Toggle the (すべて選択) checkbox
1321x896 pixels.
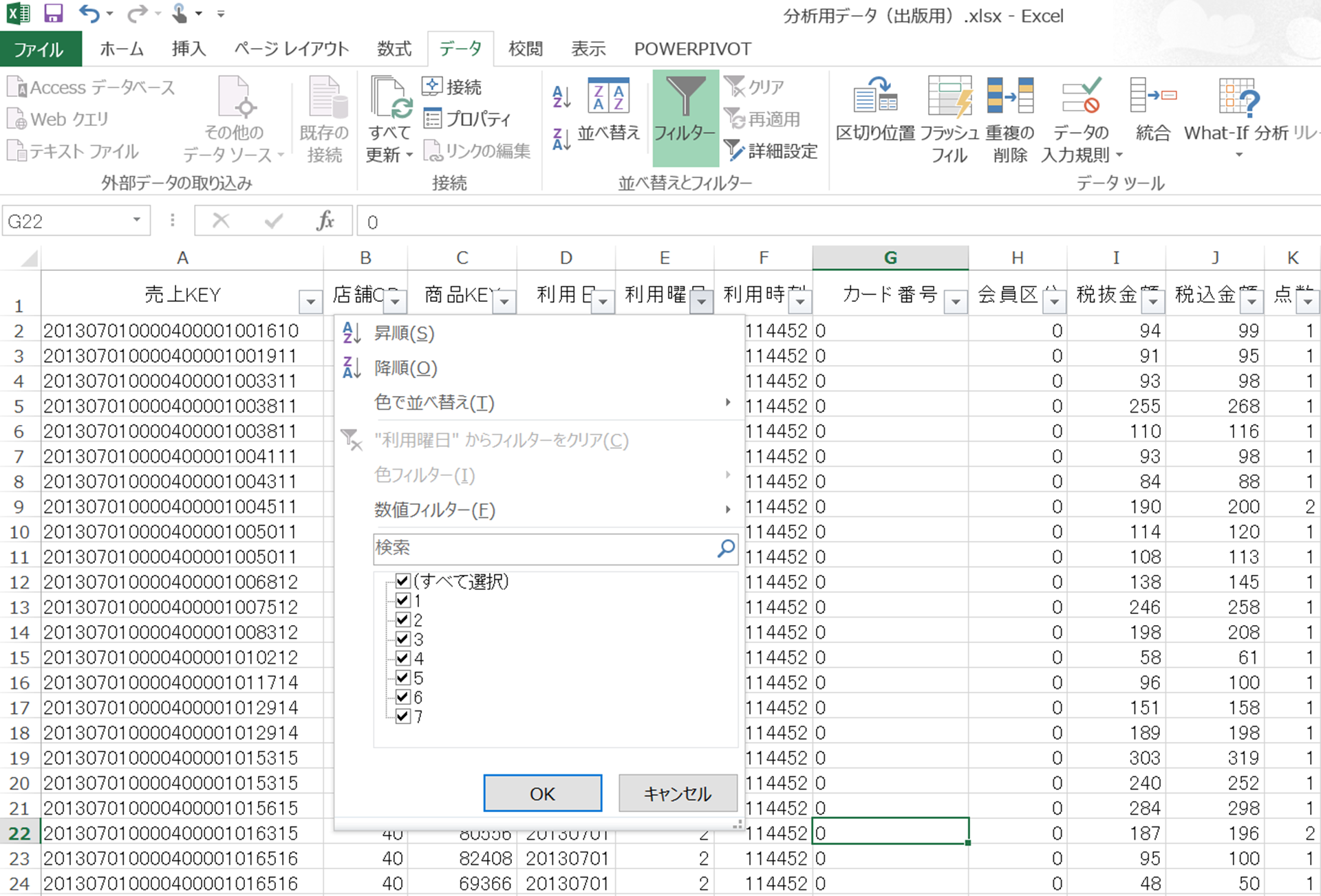tap(403, 581)
